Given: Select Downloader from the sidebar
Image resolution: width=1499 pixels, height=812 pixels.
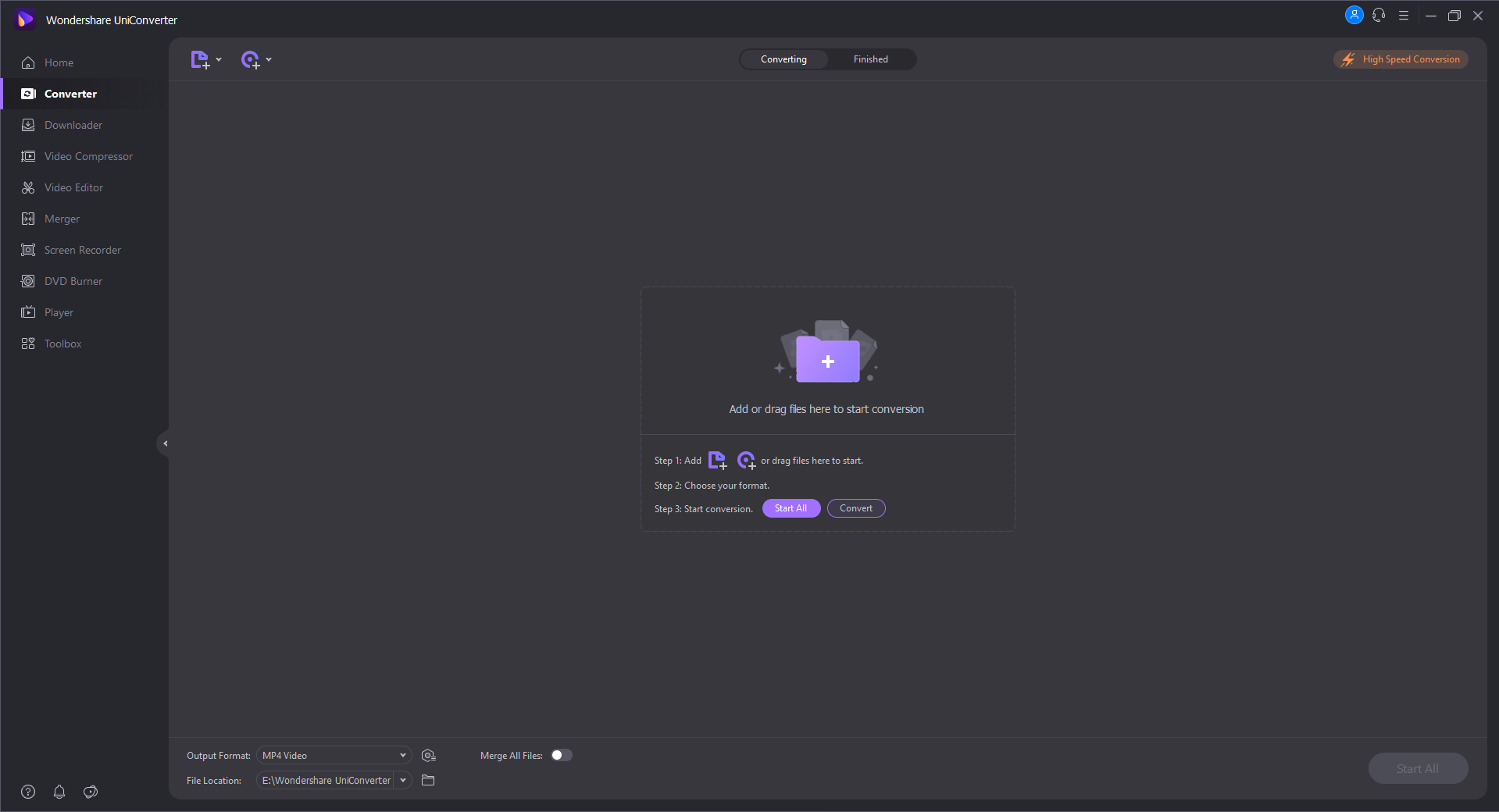Looking at the screenshot, I should point(73,125).
